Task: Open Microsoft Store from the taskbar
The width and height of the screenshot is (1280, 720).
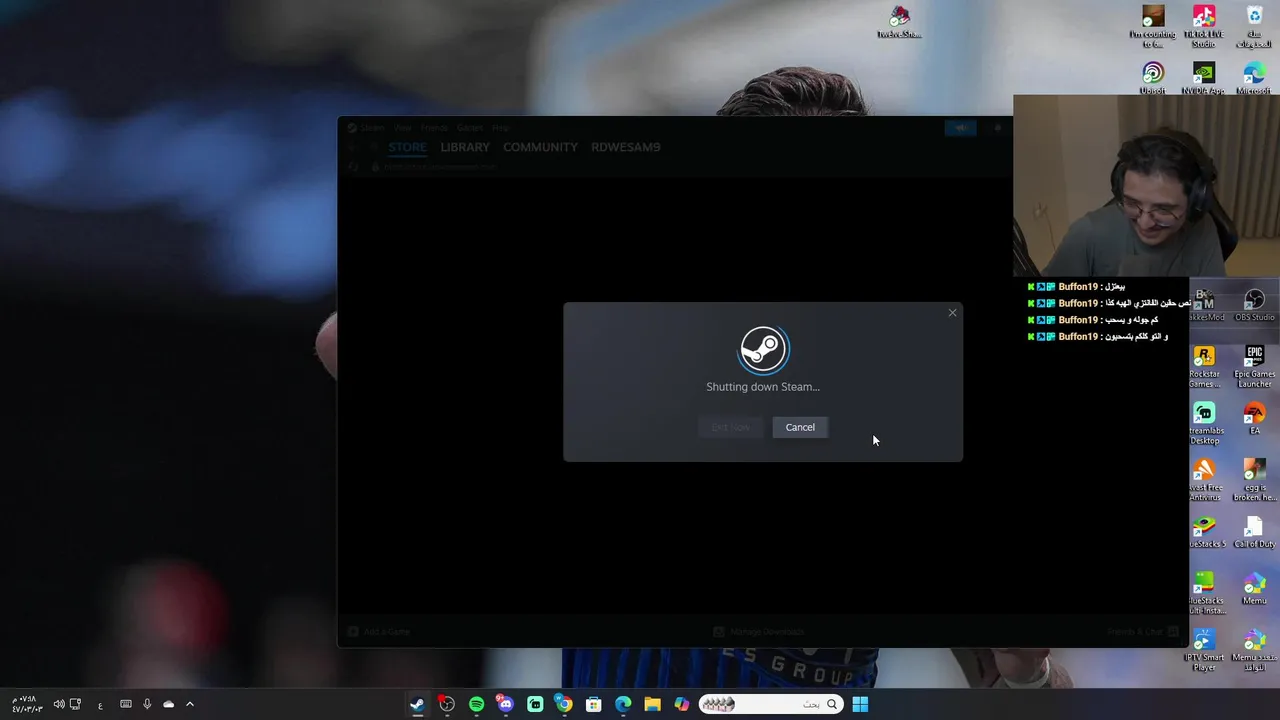Action: click(x=593, y=704)
